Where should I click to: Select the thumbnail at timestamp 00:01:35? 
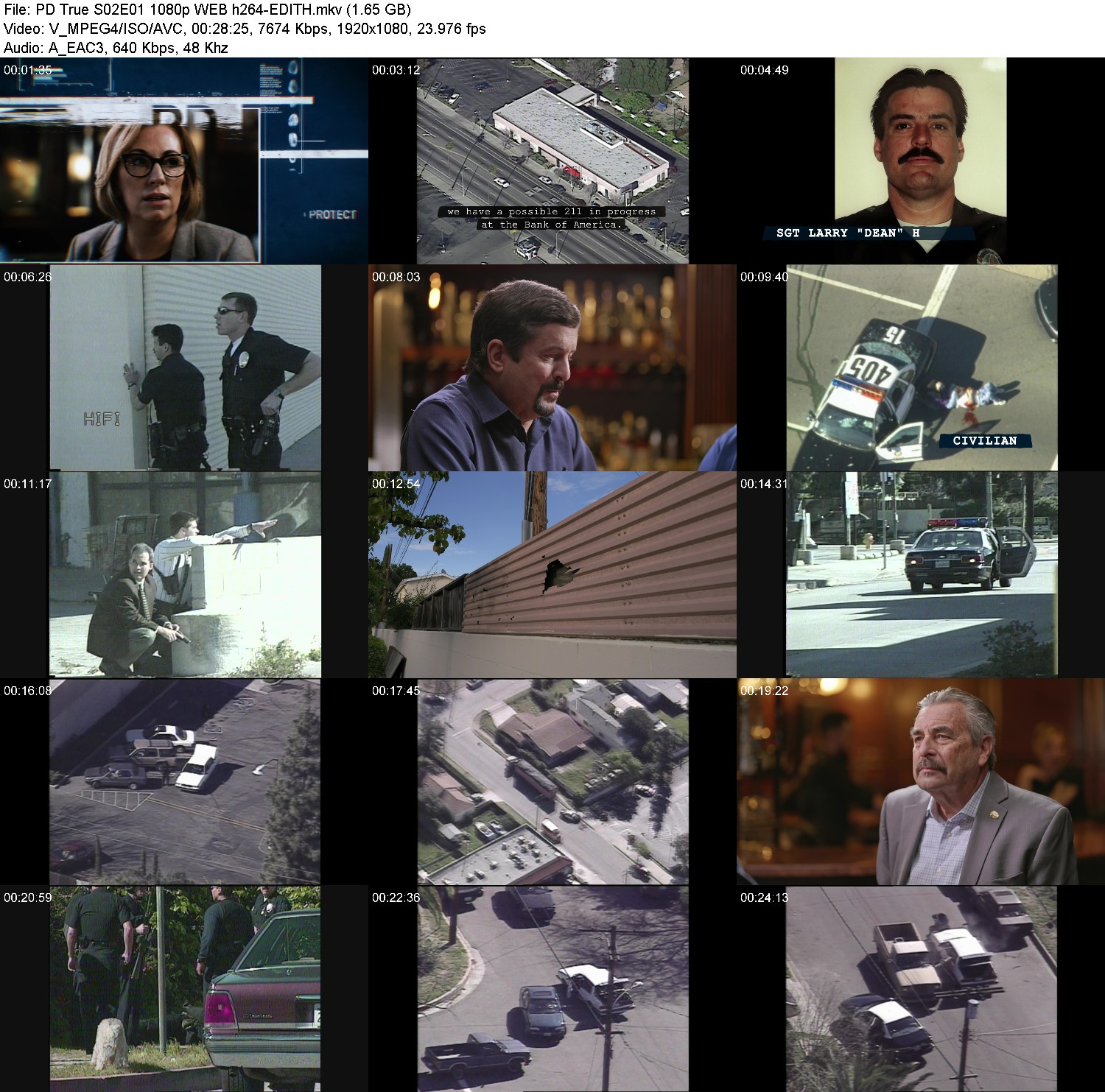click(184, 161)
